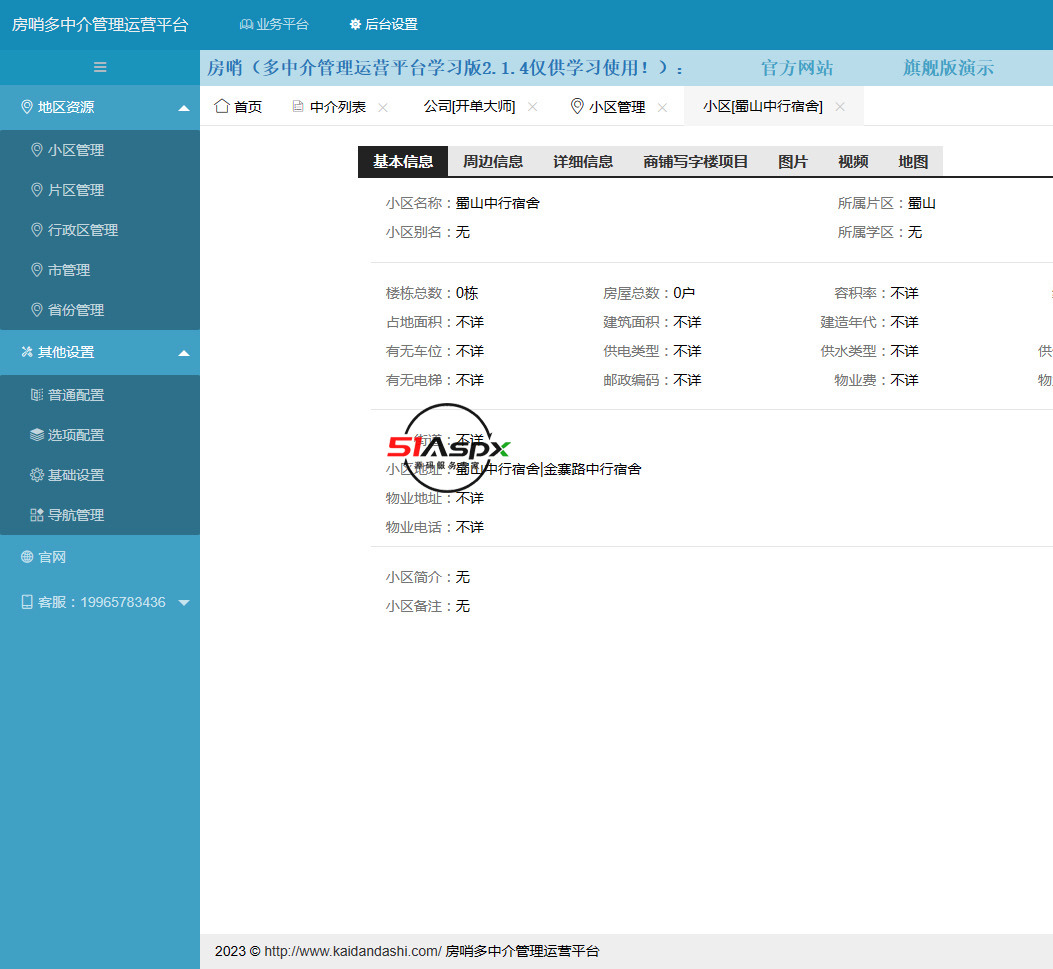Collapse the 其他设置 section

pyautogui.click(x=184, y=353)
